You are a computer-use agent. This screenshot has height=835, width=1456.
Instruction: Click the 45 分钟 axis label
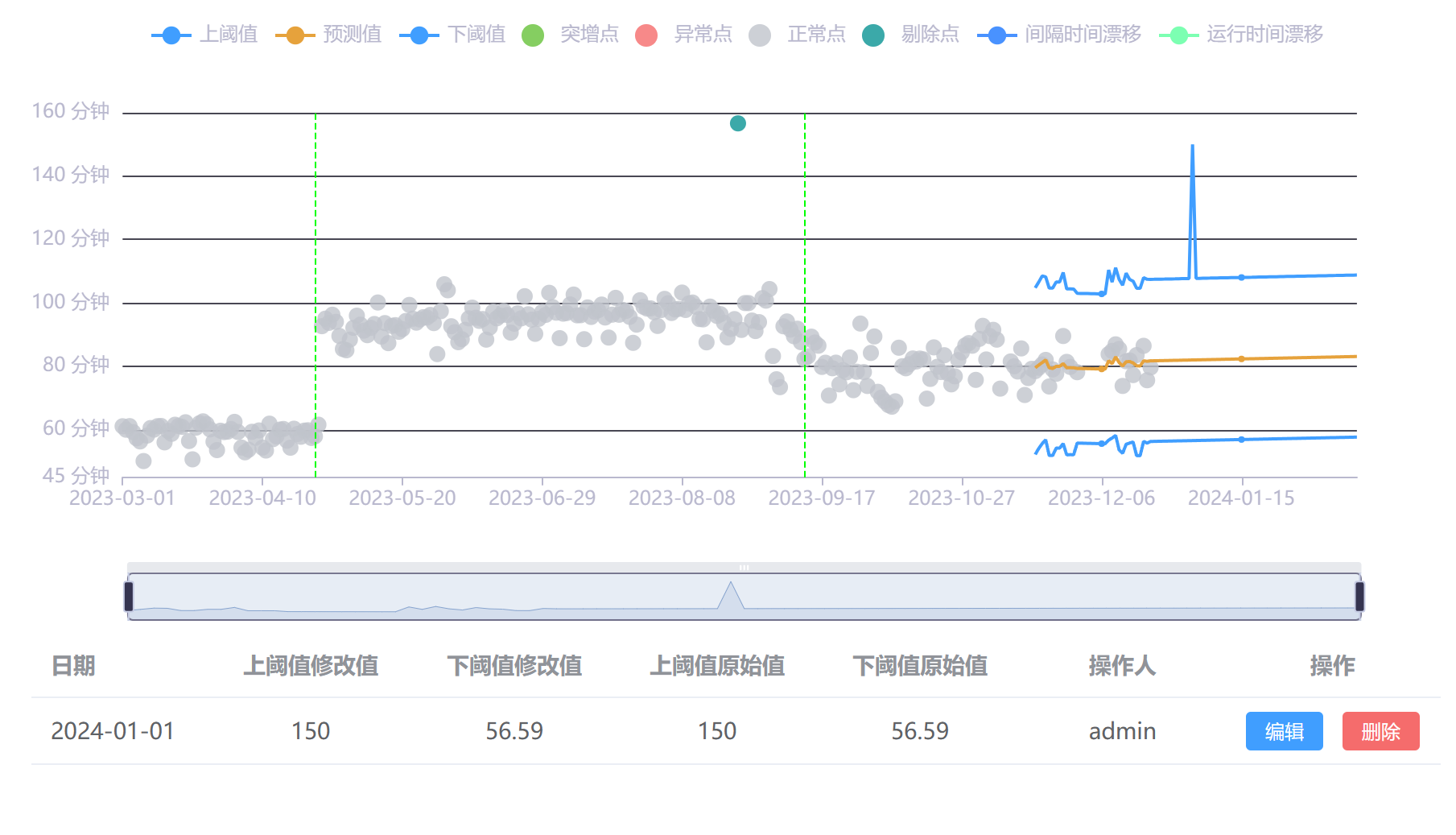tap(76, 476)
